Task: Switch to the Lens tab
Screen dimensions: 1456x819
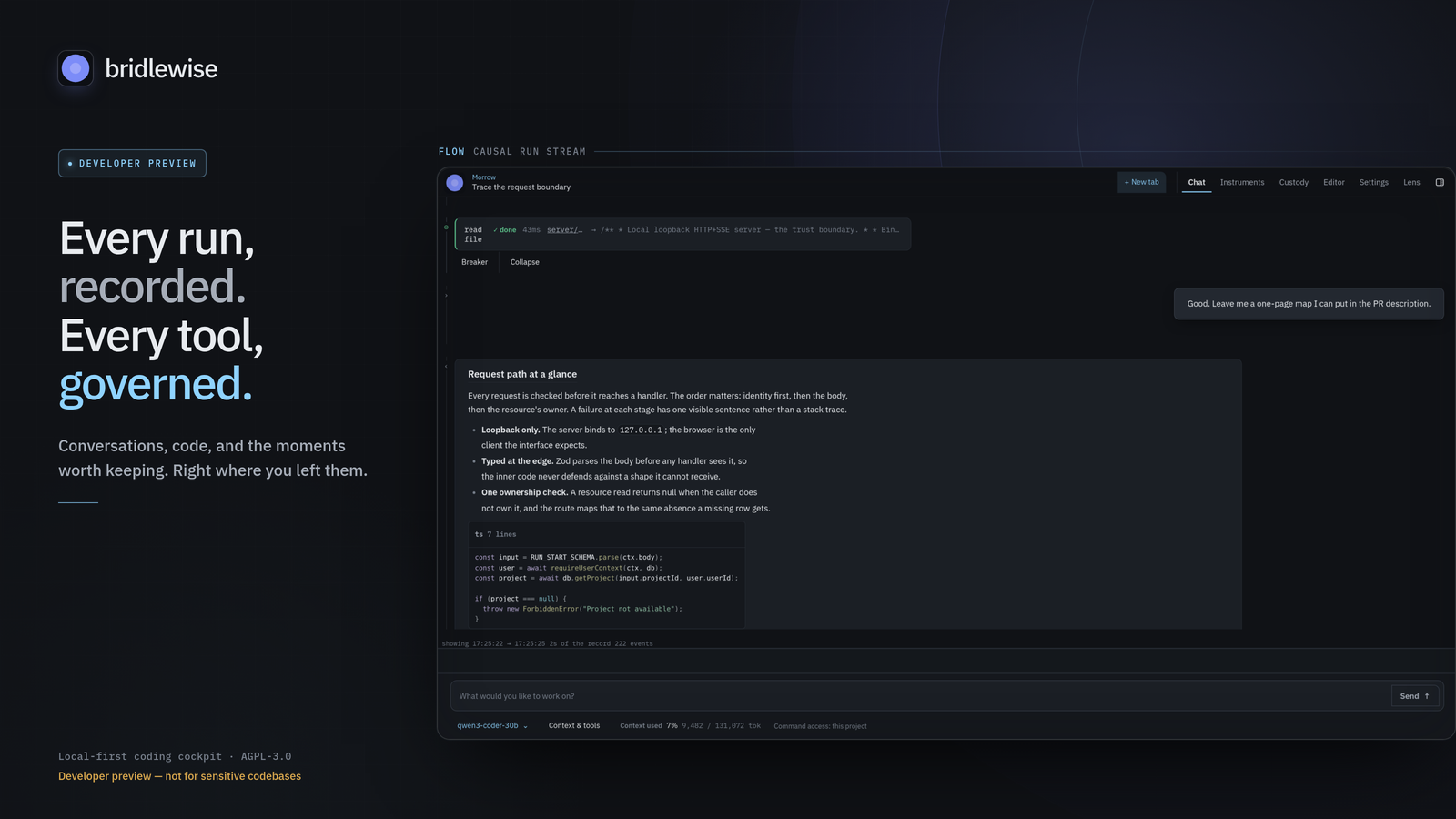Action: click(x=1411, y=182)
